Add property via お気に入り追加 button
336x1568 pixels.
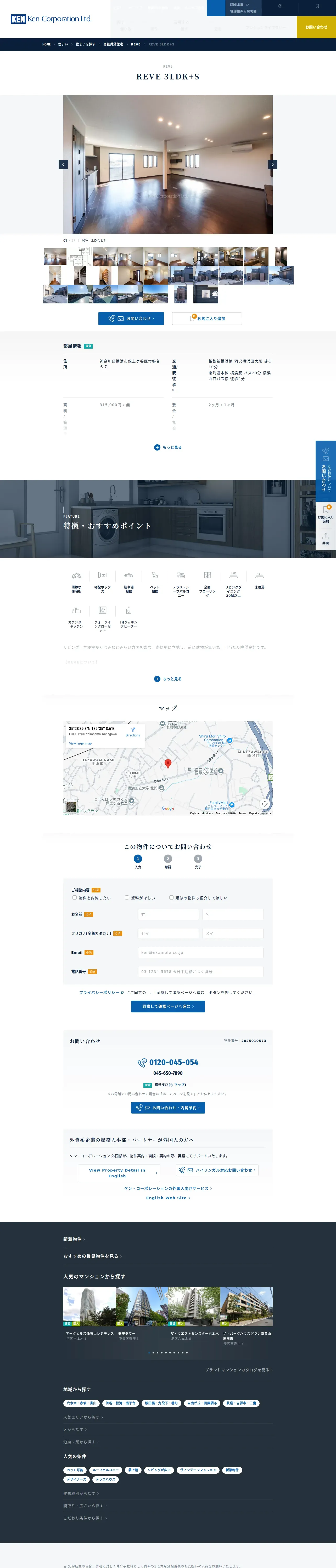coord(207,318)
